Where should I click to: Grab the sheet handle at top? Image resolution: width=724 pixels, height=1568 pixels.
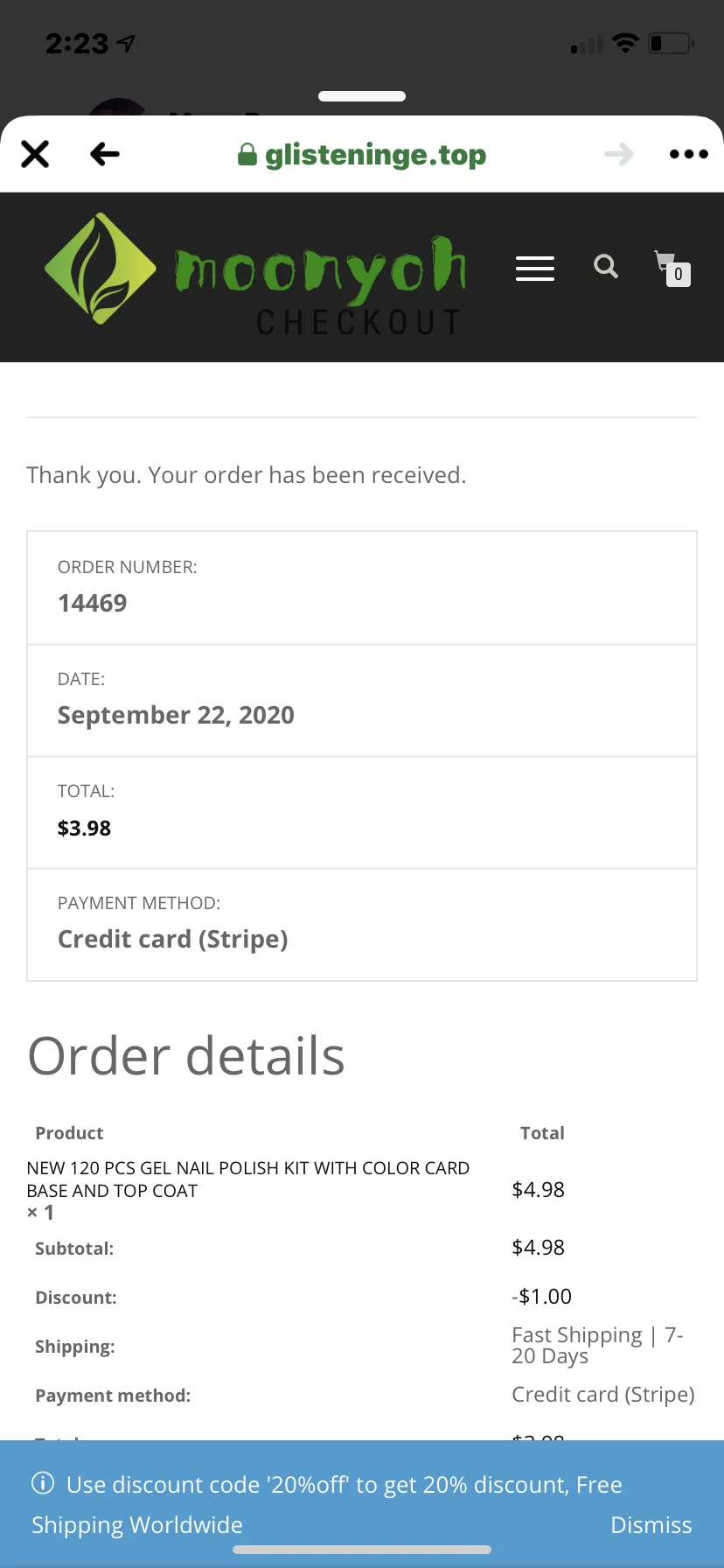(362, 96)
